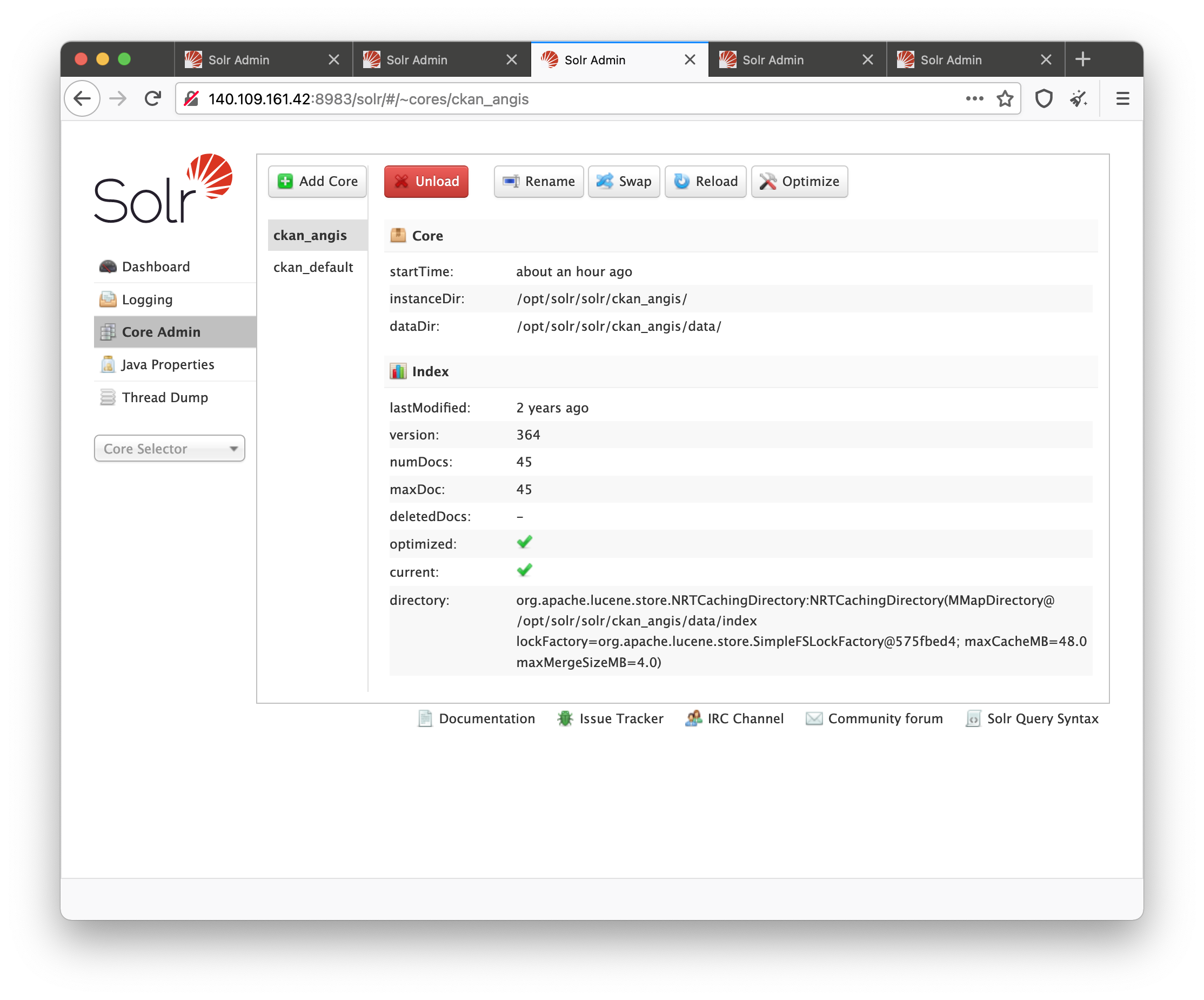
Task: Open the Documentation link
Action: tap(476, 718)
